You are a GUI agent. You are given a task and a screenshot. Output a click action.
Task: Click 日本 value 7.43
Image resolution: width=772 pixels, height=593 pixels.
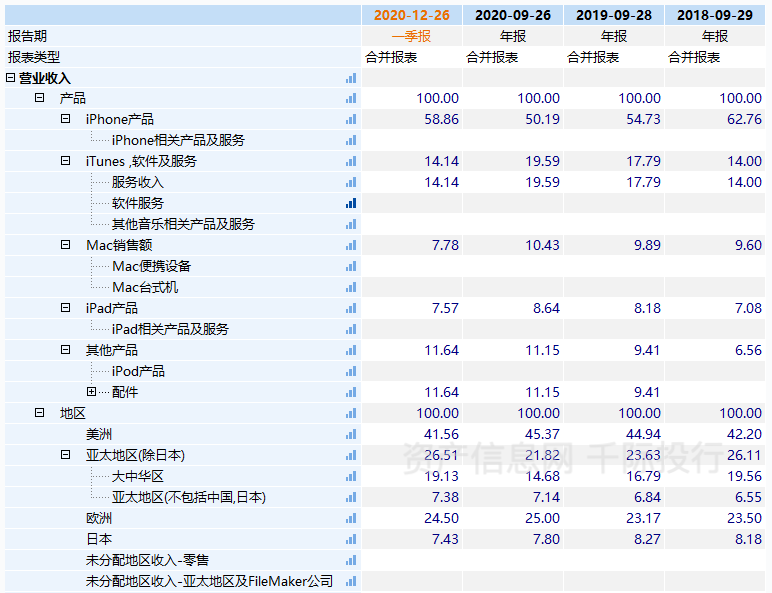446,539
